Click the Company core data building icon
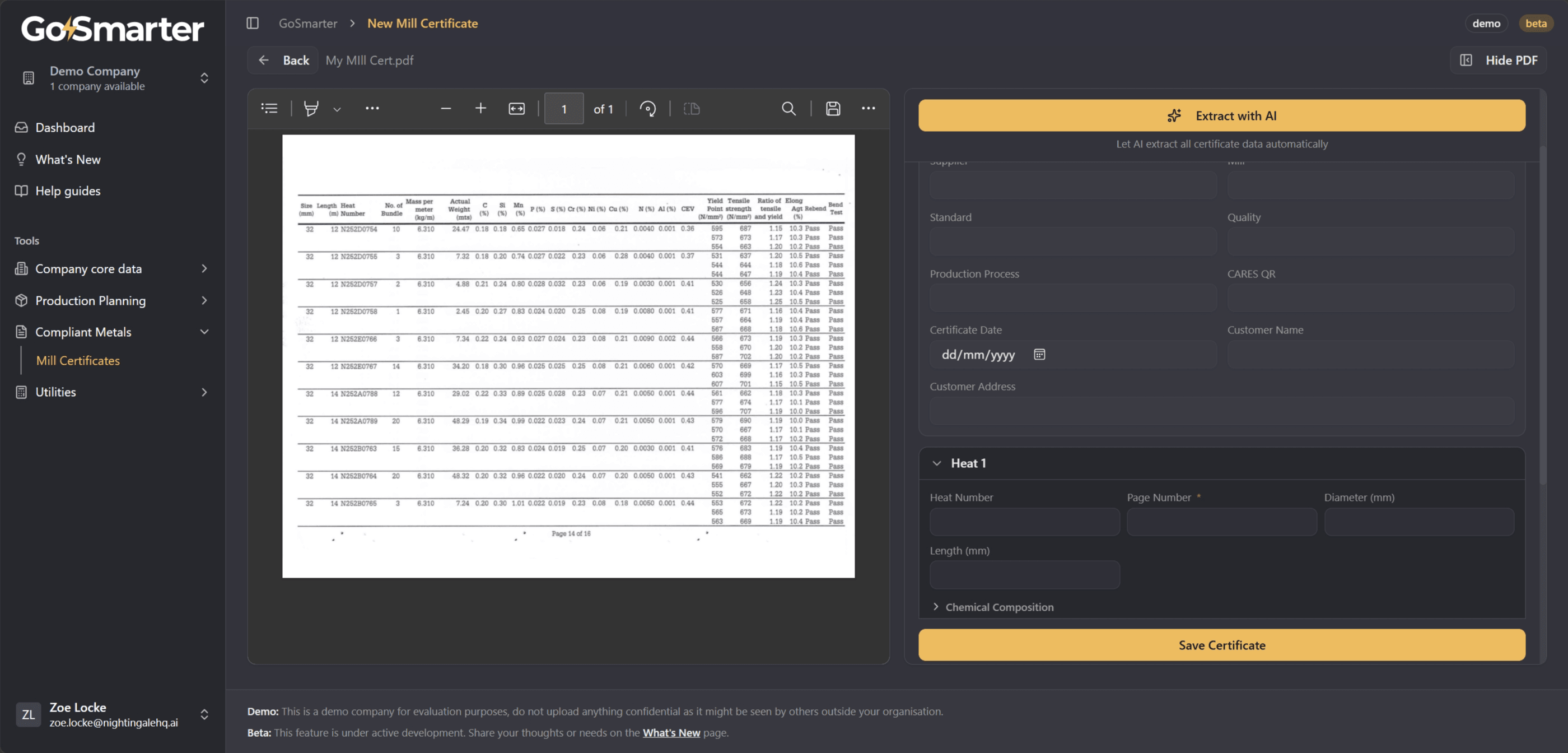Screen dimensions: 1568x753 tap(21, 269)
